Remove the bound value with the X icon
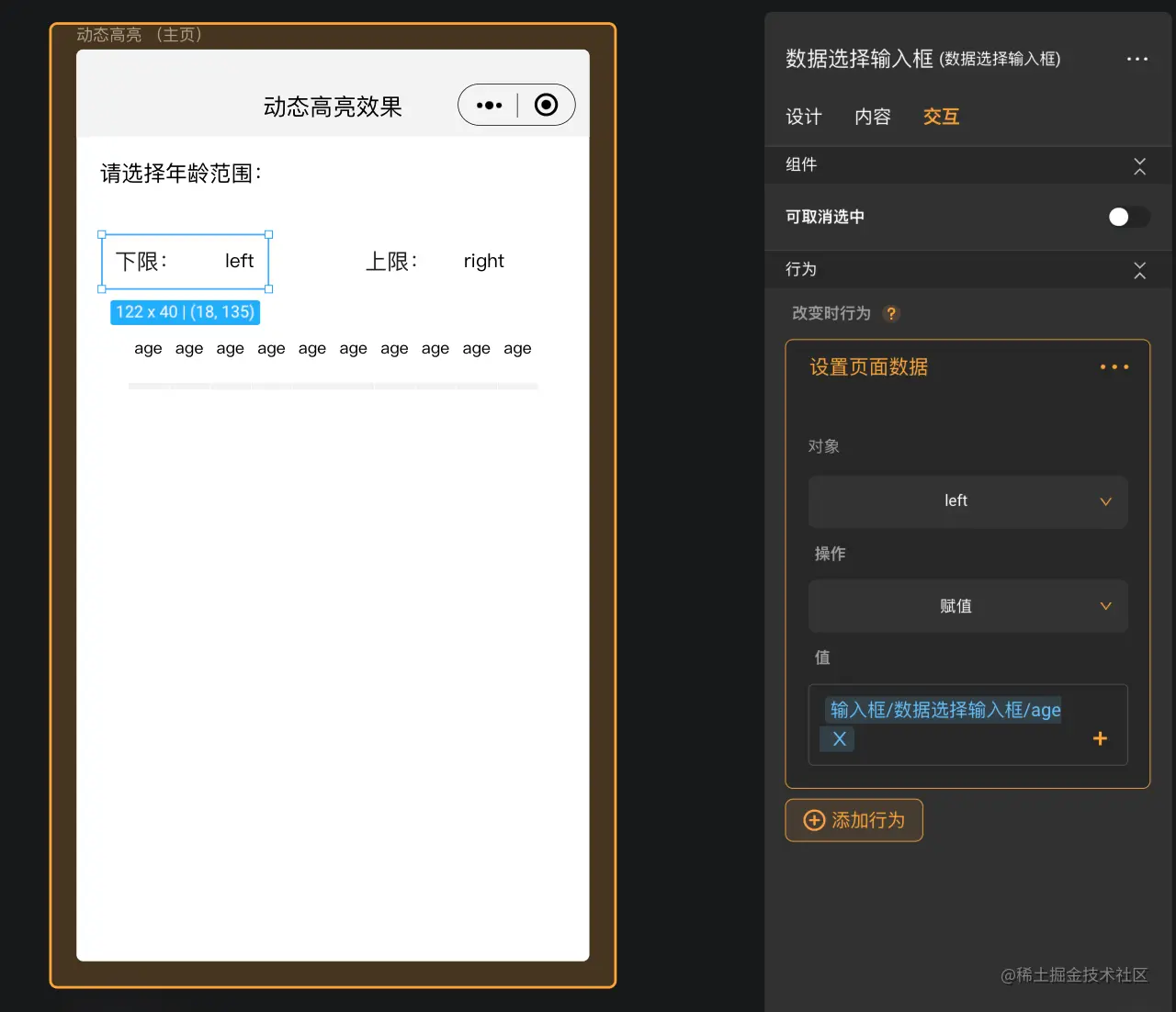This screenshot has width=1176, height=1012. point(839,739)
